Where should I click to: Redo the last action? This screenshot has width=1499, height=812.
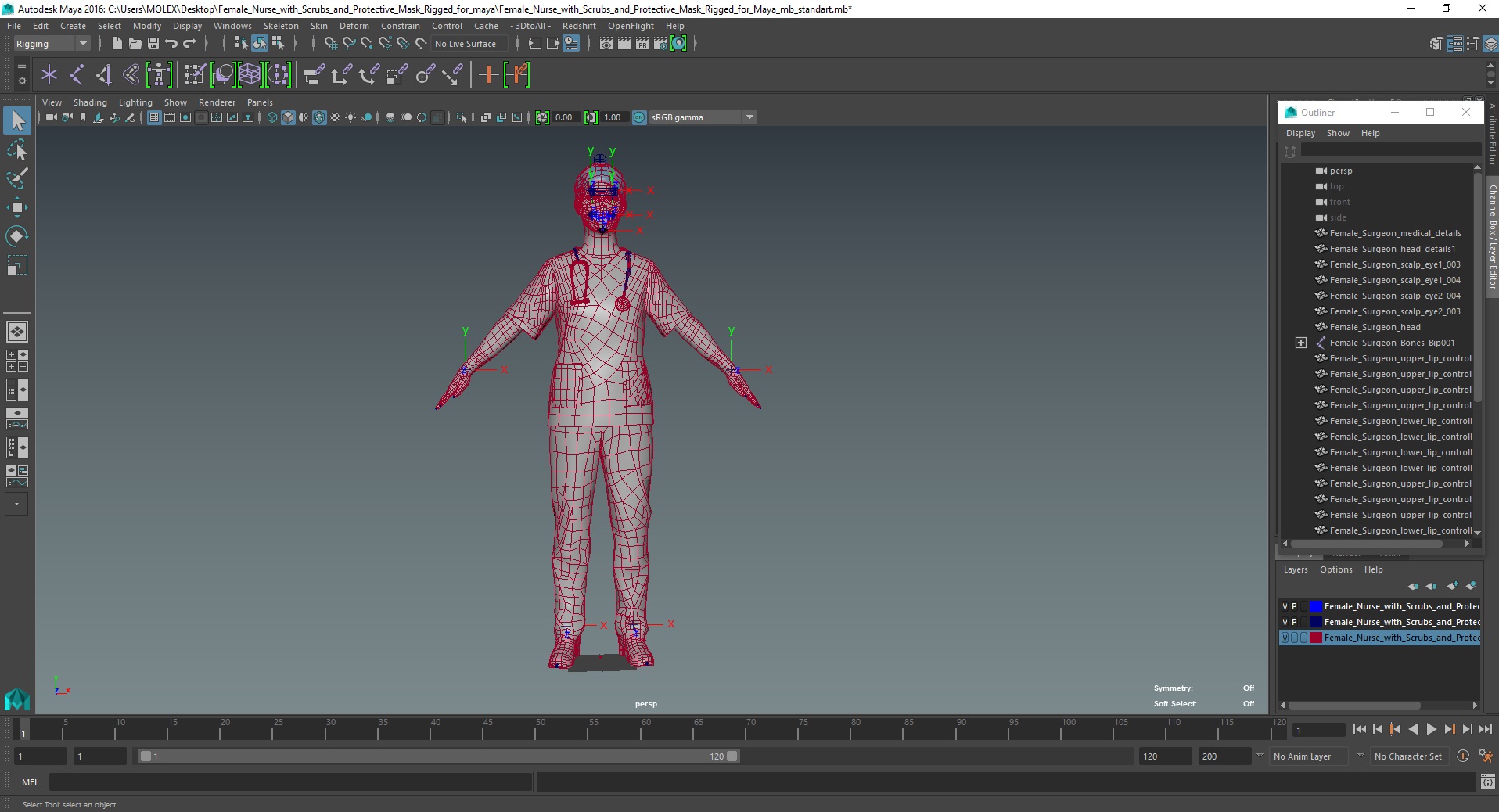[189, 44]
